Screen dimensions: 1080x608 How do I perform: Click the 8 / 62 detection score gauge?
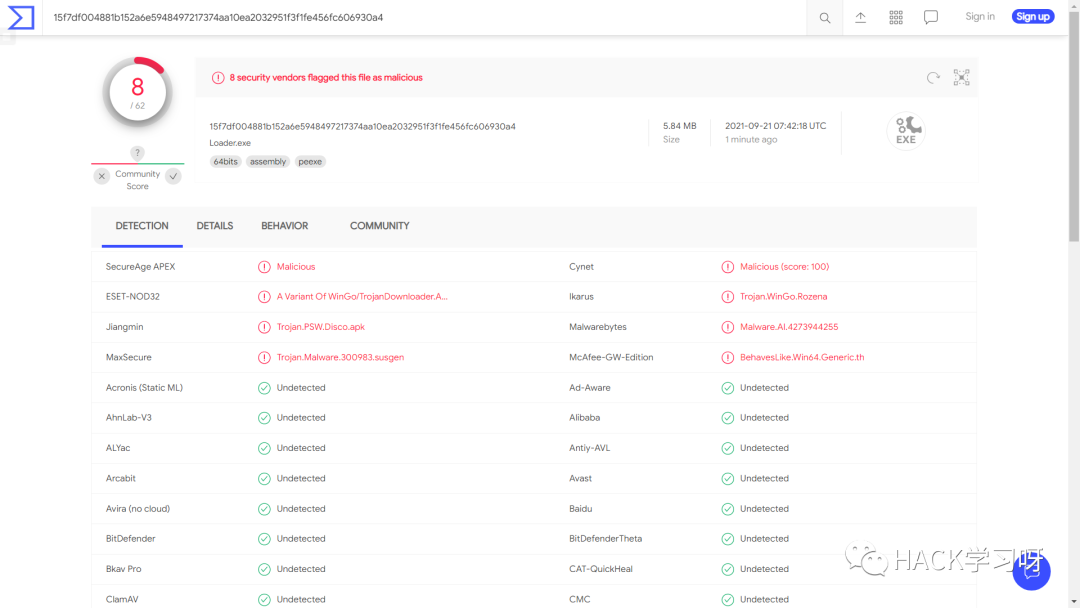[138, 92]
